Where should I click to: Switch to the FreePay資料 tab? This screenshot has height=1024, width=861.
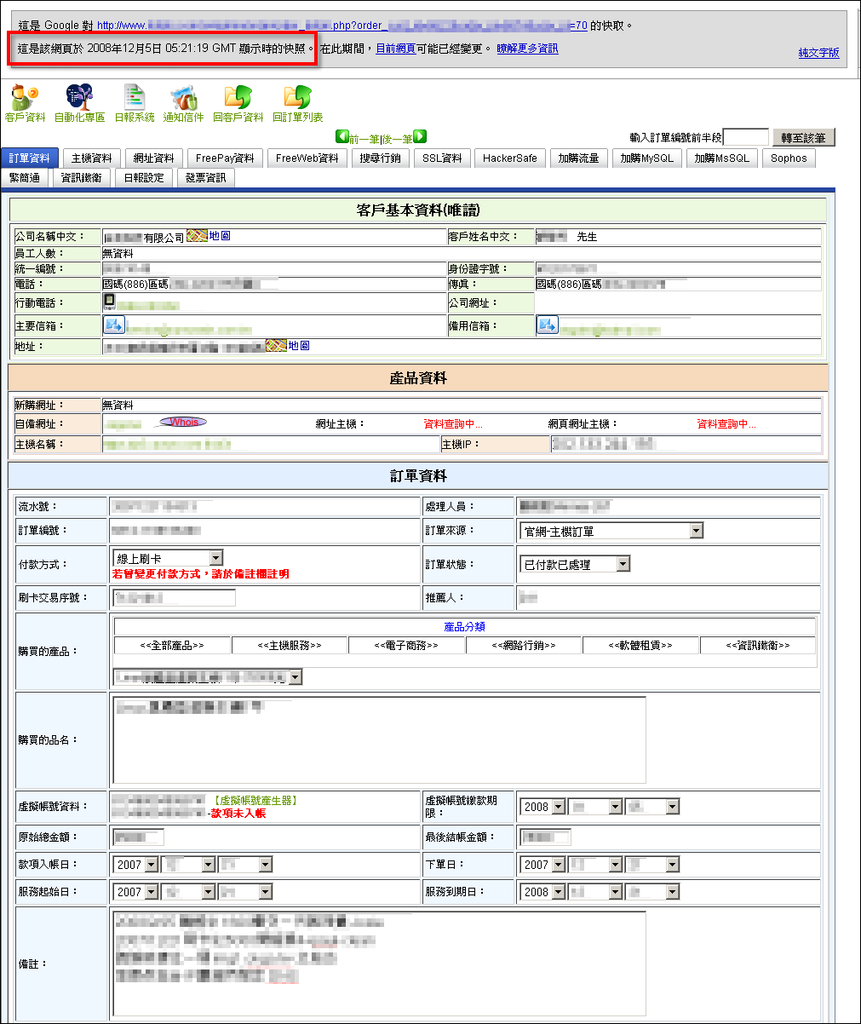[x=225, y=158]
